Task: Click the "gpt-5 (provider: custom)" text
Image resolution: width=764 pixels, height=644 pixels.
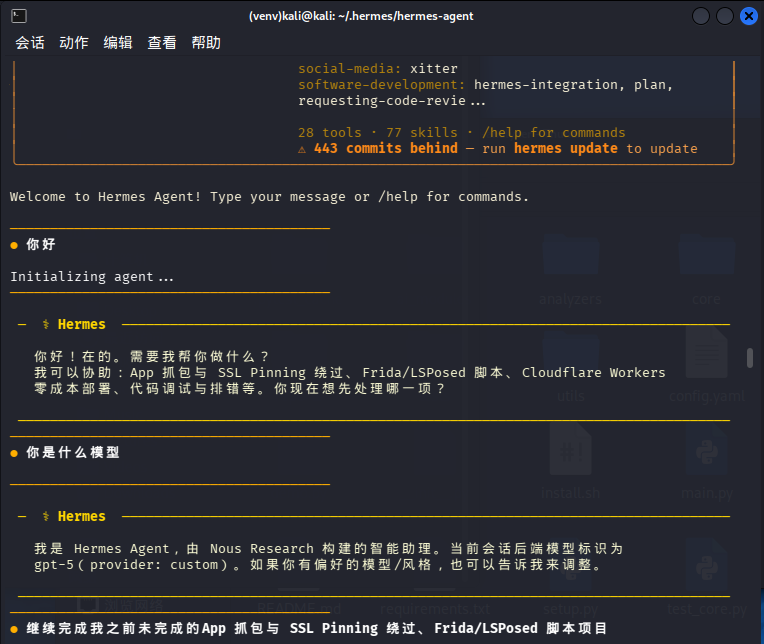Action: 131,565
